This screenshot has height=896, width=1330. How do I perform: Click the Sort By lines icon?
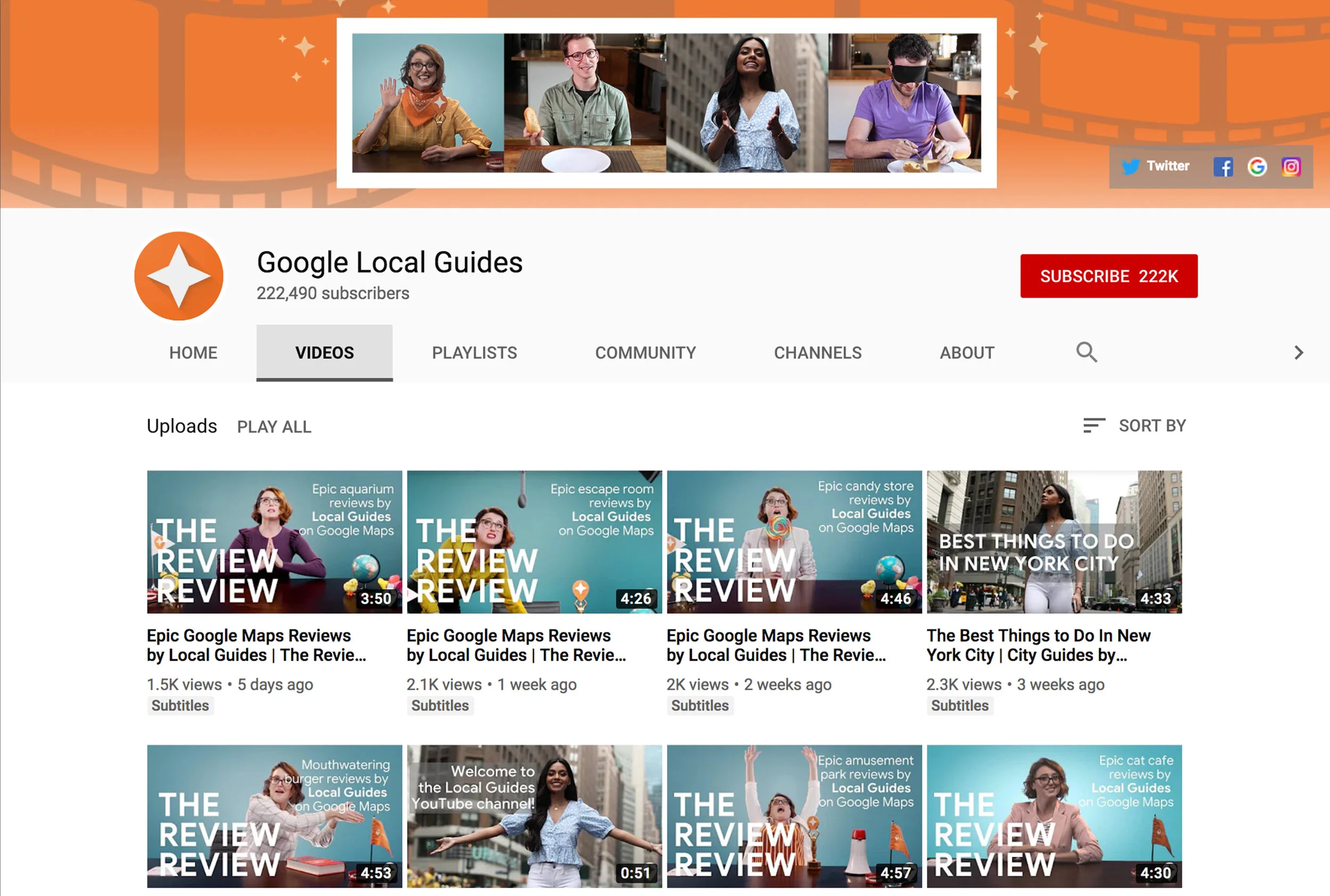(1093, 426)
